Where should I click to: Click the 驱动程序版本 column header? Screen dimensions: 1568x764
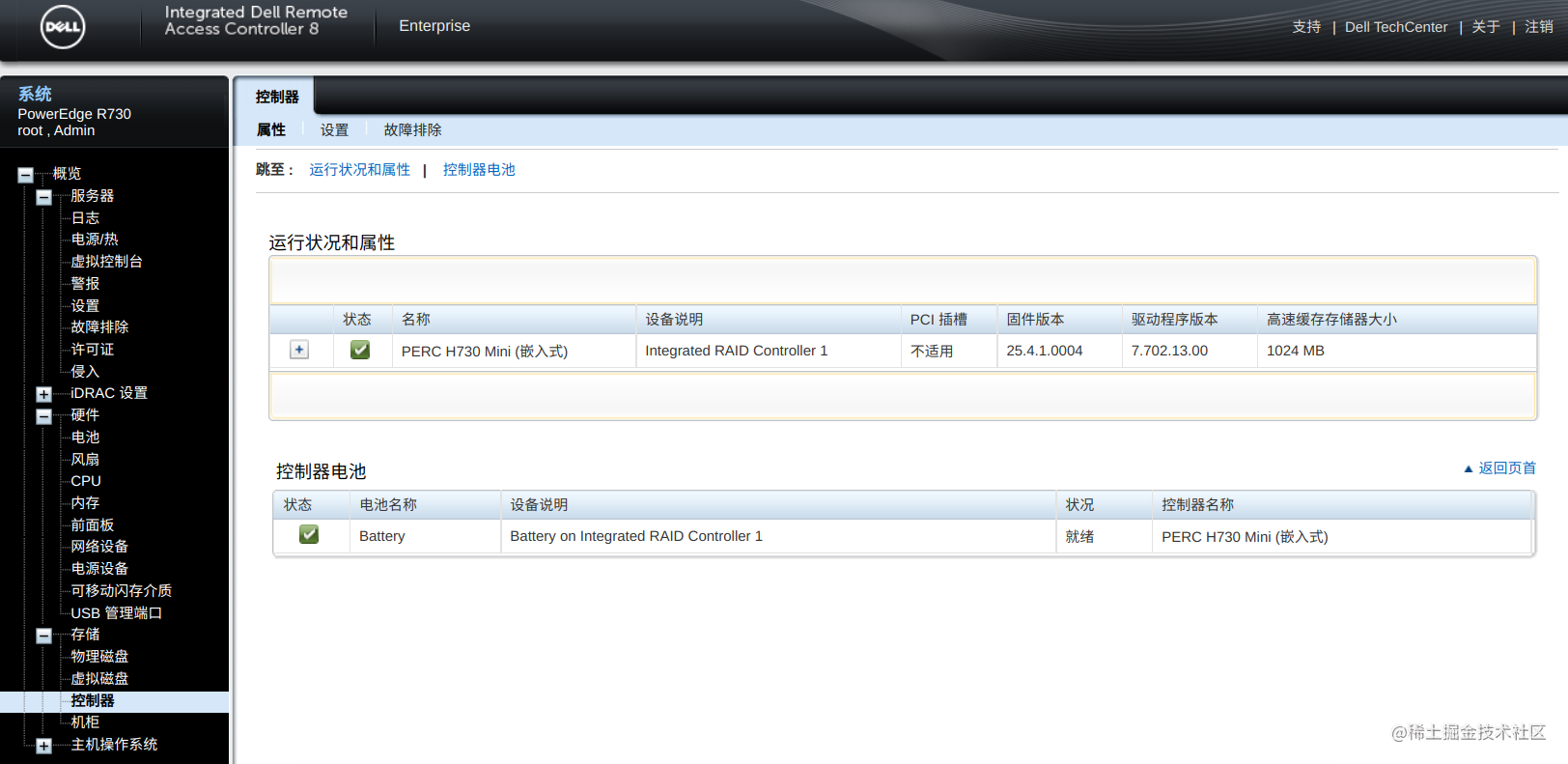click(x=1175, y=319)
